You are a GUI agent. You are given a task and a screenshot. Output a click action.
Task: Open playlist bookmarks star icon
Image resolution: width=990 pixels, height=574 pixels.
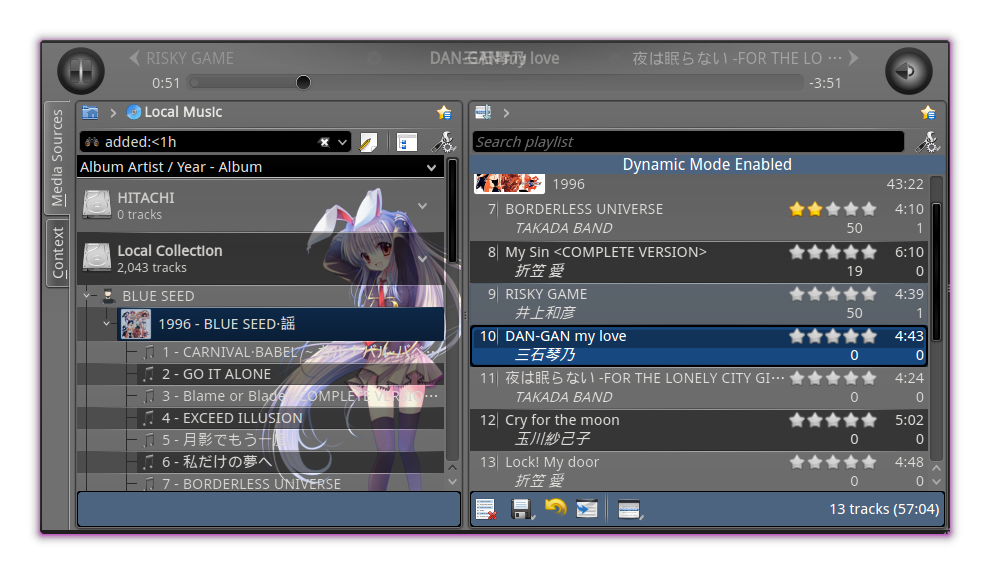coord(928,112)
